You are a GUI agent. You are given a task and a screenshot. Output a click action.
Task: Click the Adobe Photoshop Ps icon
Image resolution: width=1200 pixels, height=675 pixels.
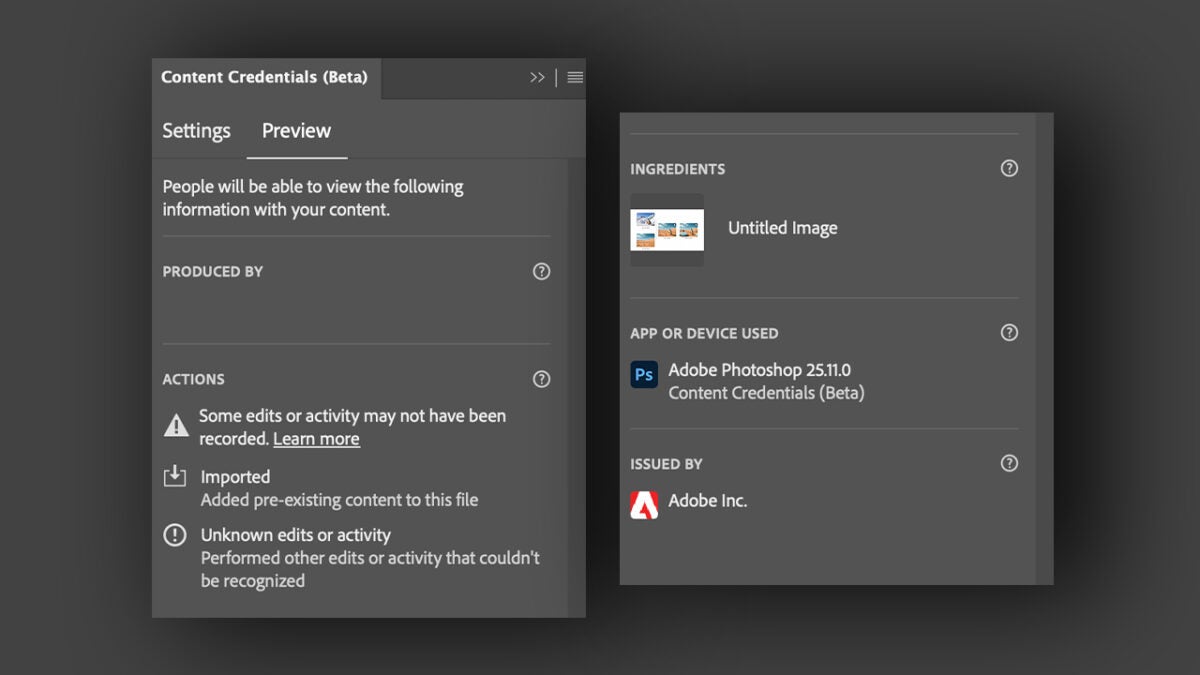644,375
